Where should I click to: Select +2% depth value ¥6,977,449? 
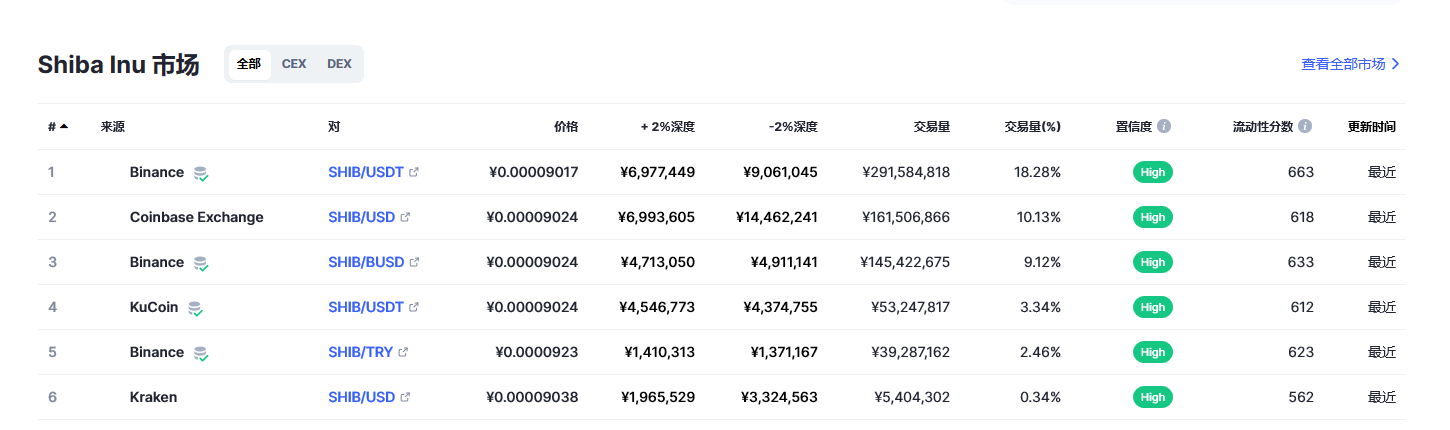point(657,172)
